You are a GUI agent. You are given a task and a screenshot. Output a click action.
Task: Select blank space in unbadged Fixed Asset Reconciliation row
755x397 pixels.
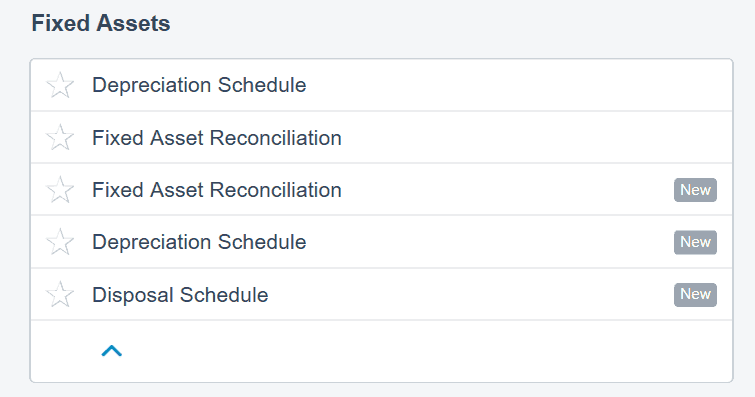[x=534, y=138]
